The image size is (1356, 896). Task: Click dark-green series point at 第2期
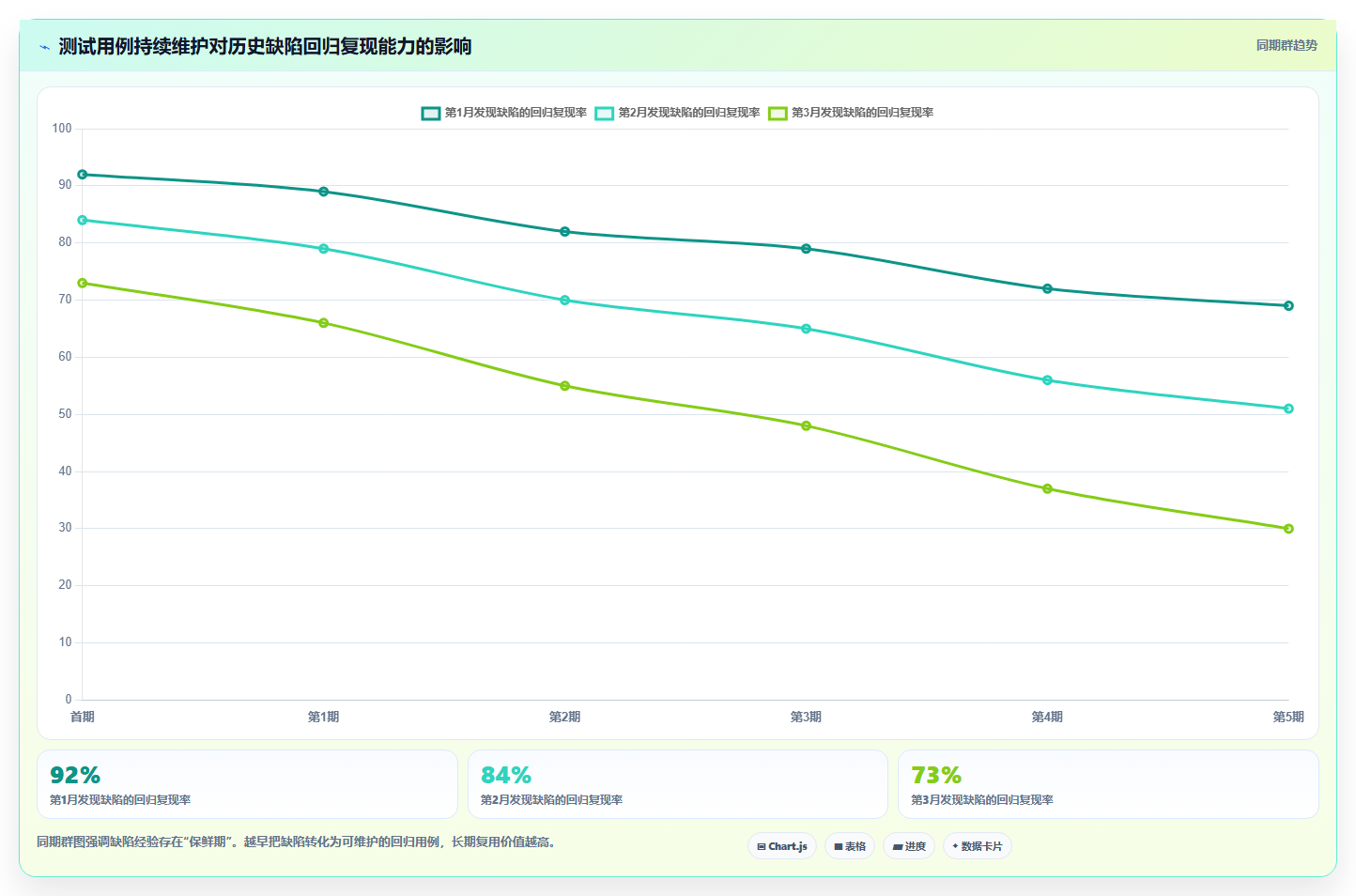pos(565,232)
